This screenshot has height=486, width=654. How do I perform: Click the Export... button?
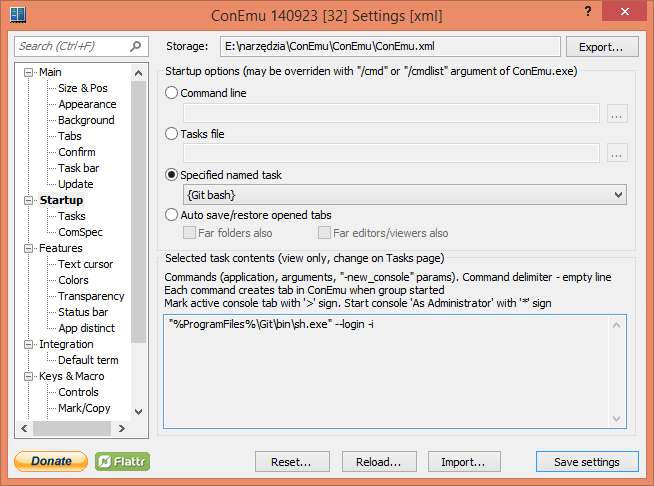click(x=601, y=47)
